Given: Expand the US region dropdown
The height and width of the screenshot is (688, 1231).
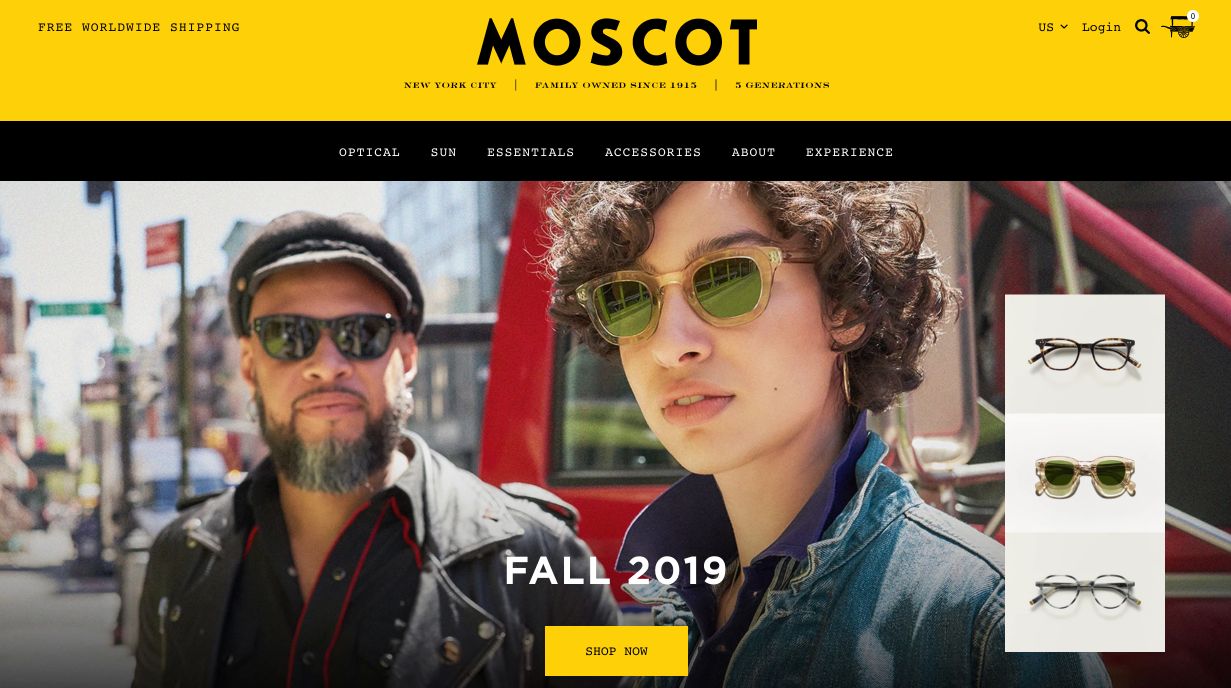Looking at the screenshot, I should pos(1053,27).
